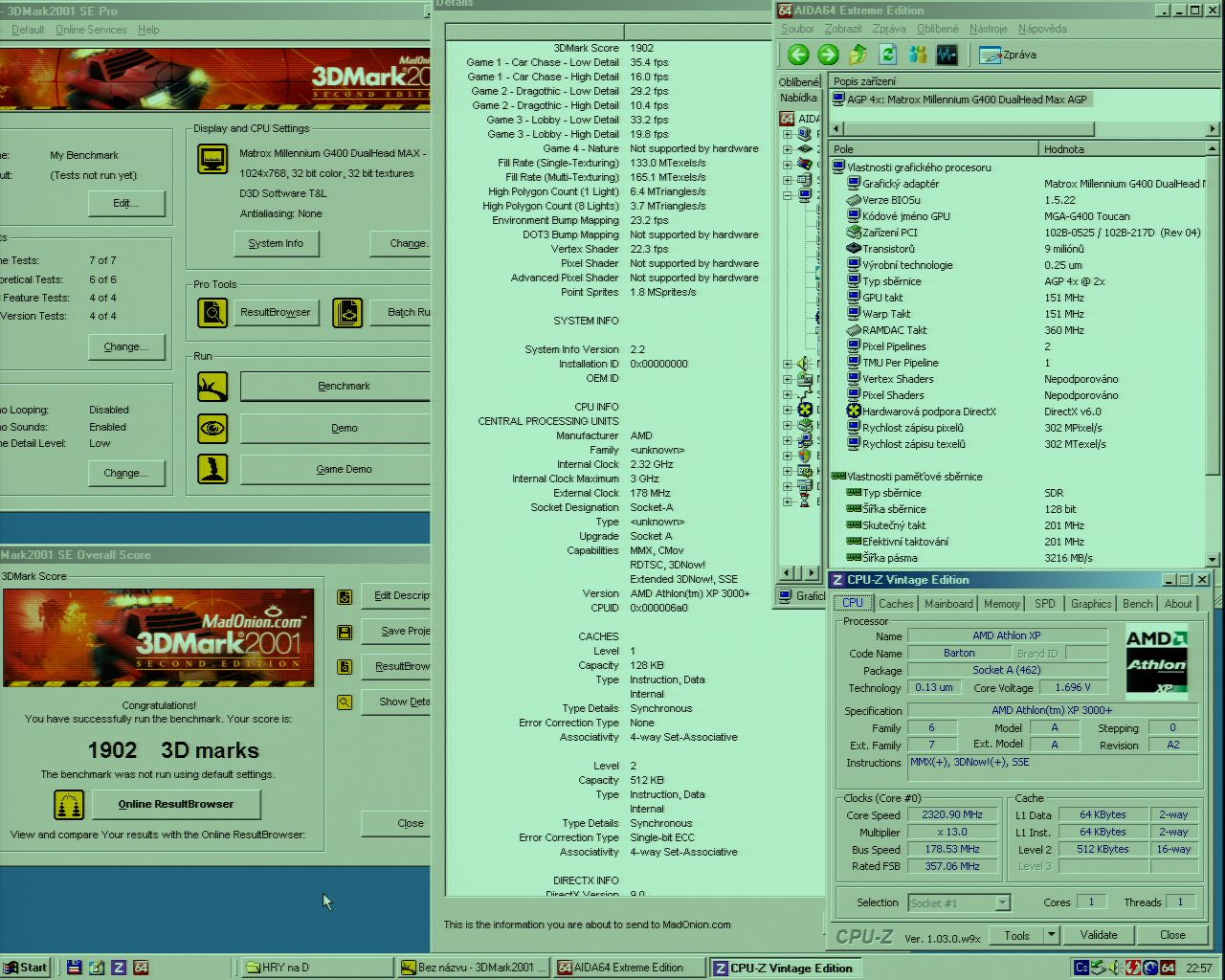The width and height of the screenshot is (1225, 980).
Task: Switch to the Mainboard tab in CPU-Z
Action: coord(948,604)
